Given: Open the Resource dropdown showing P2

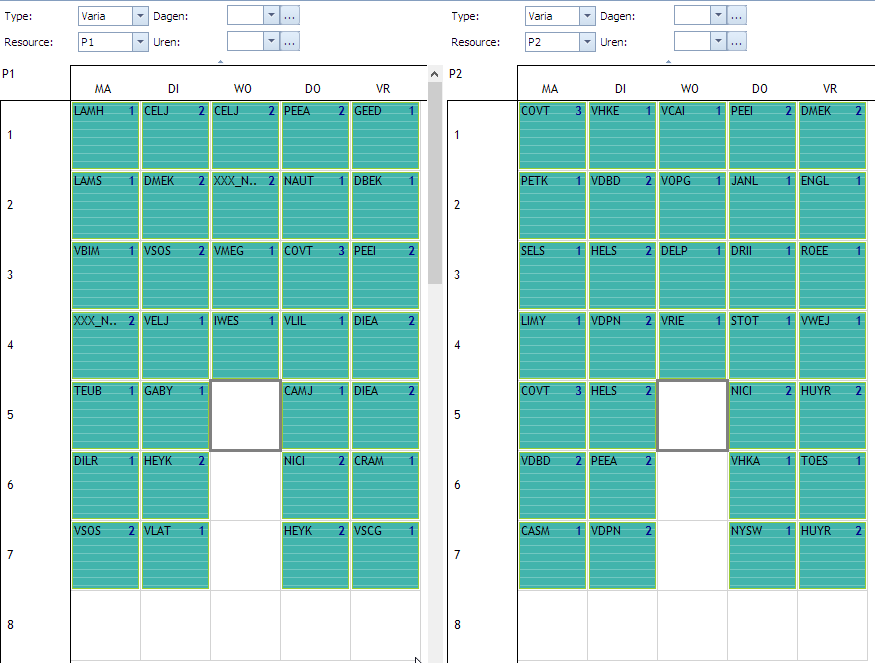Looking at the screenshot, I should click(587, 42).
